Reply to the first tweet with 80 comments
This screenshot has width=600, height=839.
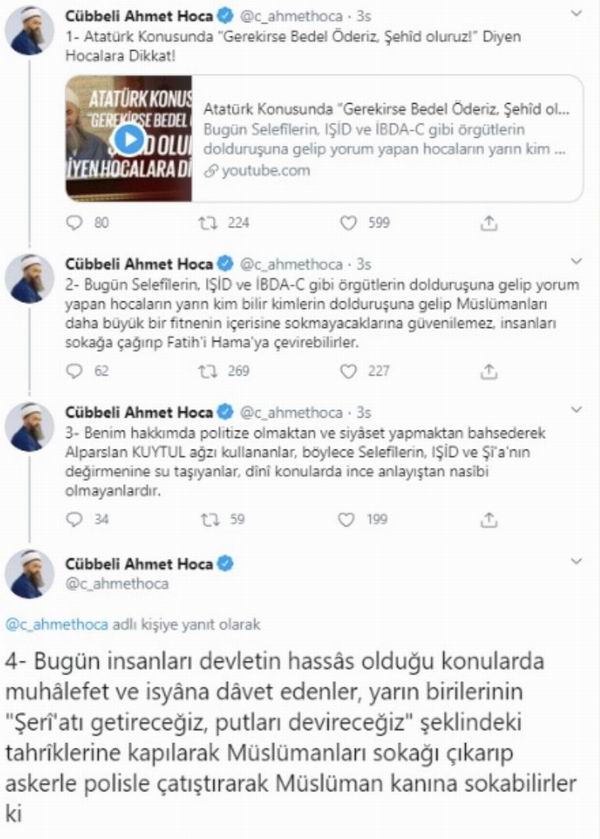[x=74, y=223]
